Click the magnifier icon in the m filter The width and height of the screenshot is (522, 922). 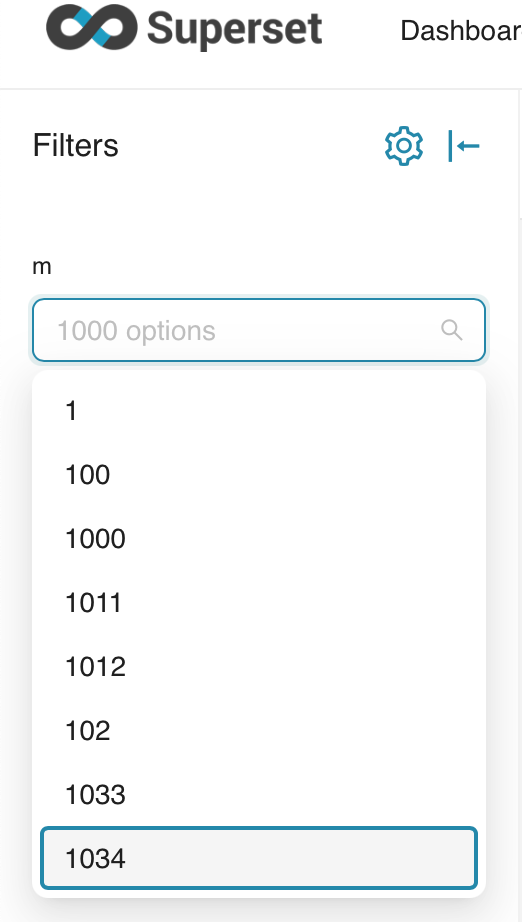pos(451,330)
